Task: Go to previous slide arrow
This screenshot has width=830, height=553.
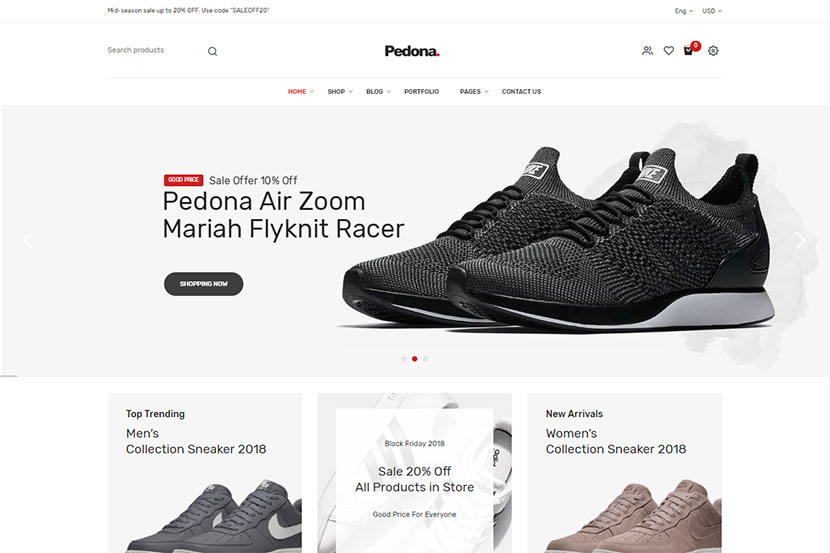Action: [29, 241]
